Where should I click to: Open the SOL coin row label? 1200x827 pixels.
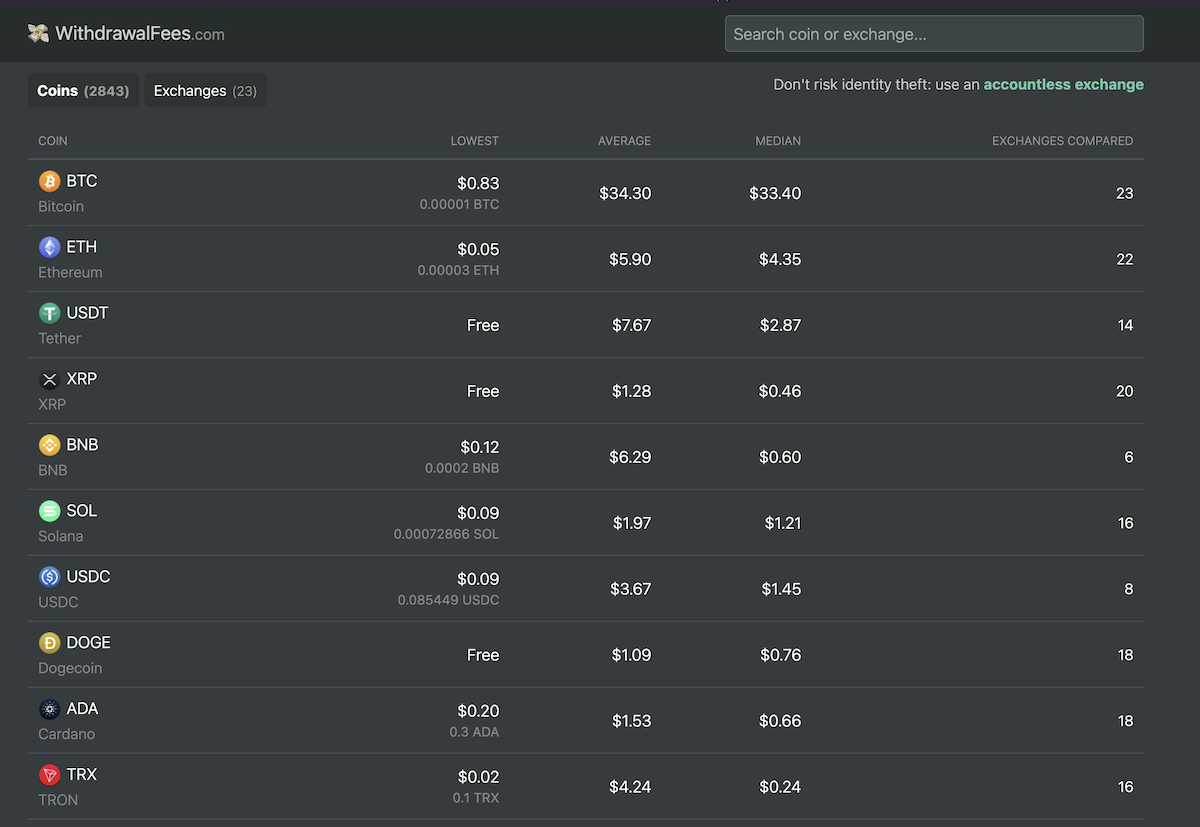pos(82,511)
